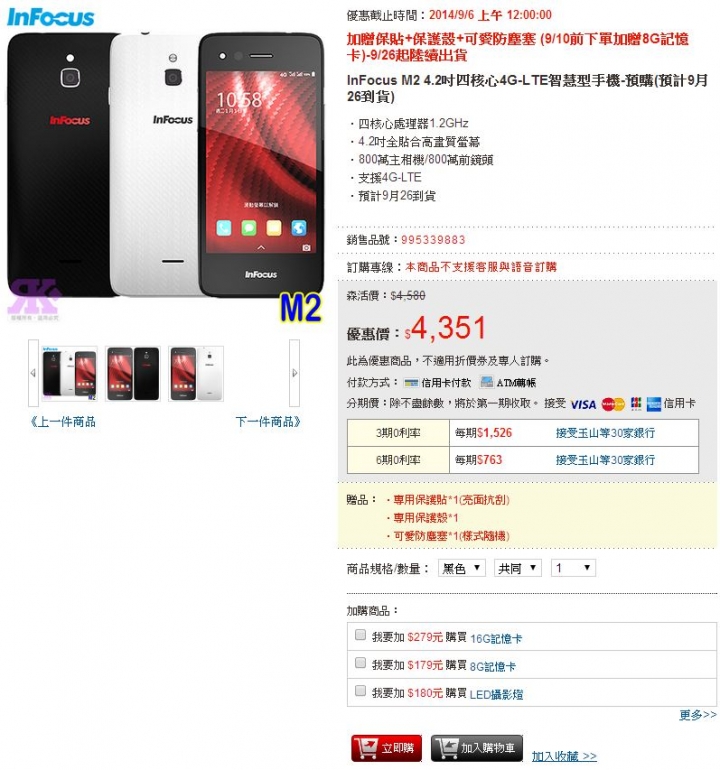Click the ATM transfer icon
720x770 pixels.
click(x=486, y=382)
